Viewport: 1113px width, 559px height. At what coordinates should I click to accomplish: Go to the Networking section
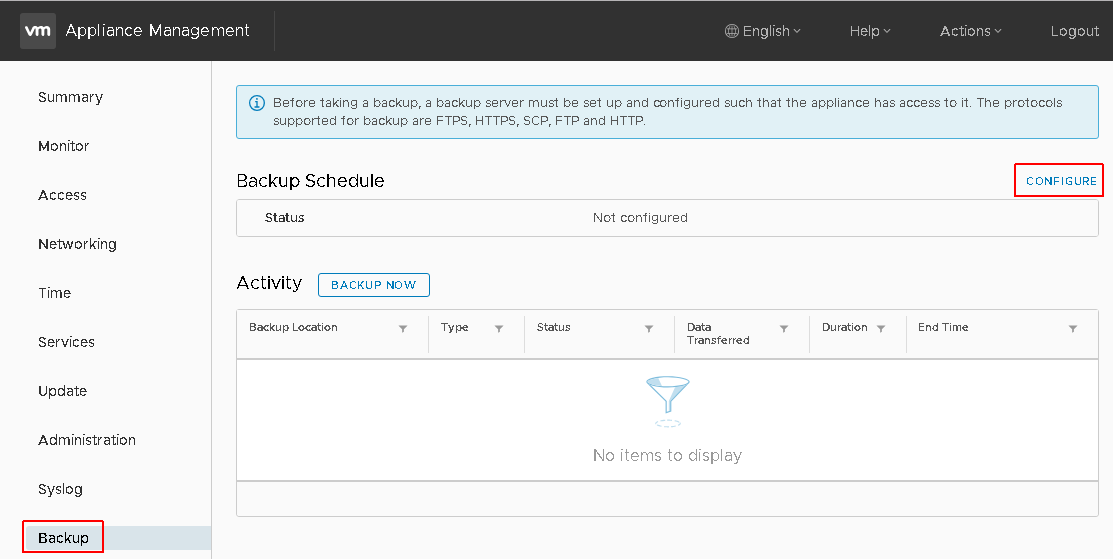click(77, 244)
